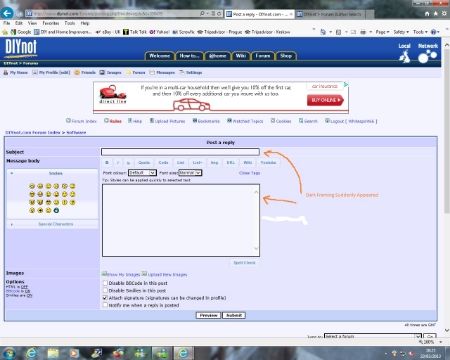Click the AdChoices icon on the banner ad
Screen dimensions: 450x360
(346, 85)
